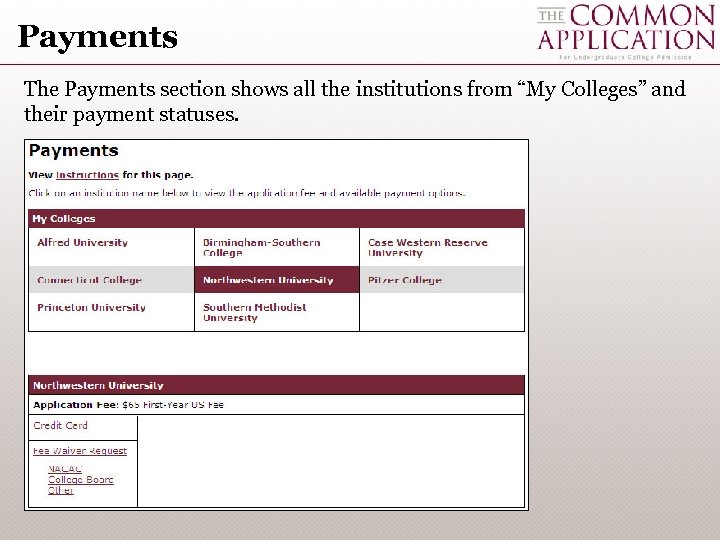Open Southern Methodist University payment options
The width and height of the screenshot is (720, 540).
coord(254,312)
